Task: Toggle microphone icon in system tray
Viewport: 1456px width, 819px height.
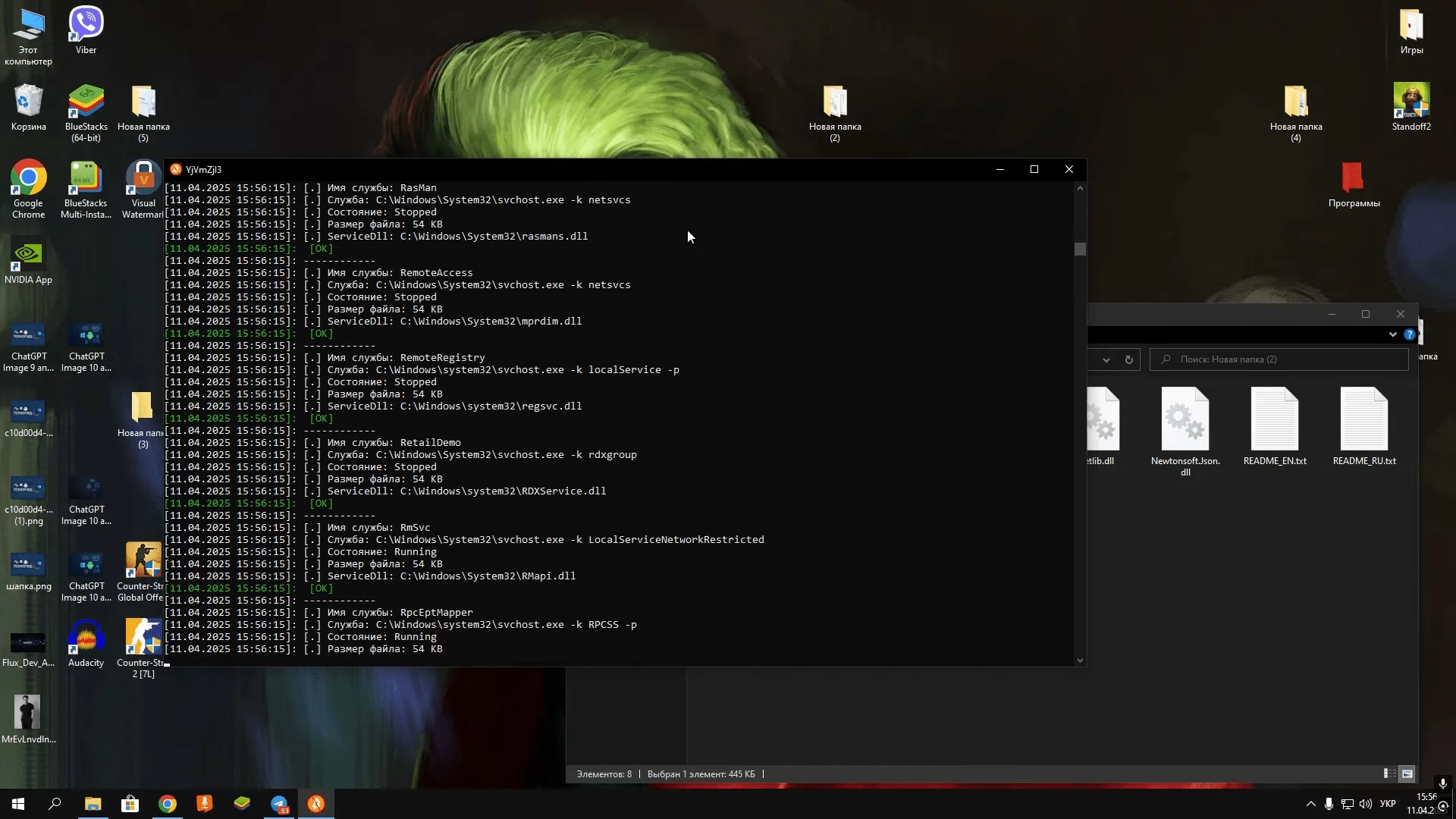Action: point(1329,804)
